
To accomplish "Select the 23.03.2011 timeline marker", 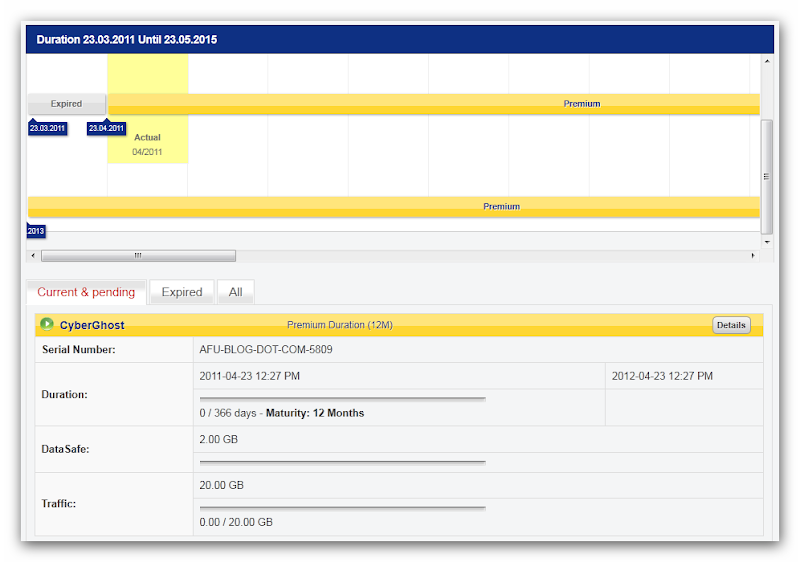I will pos(47,127).
